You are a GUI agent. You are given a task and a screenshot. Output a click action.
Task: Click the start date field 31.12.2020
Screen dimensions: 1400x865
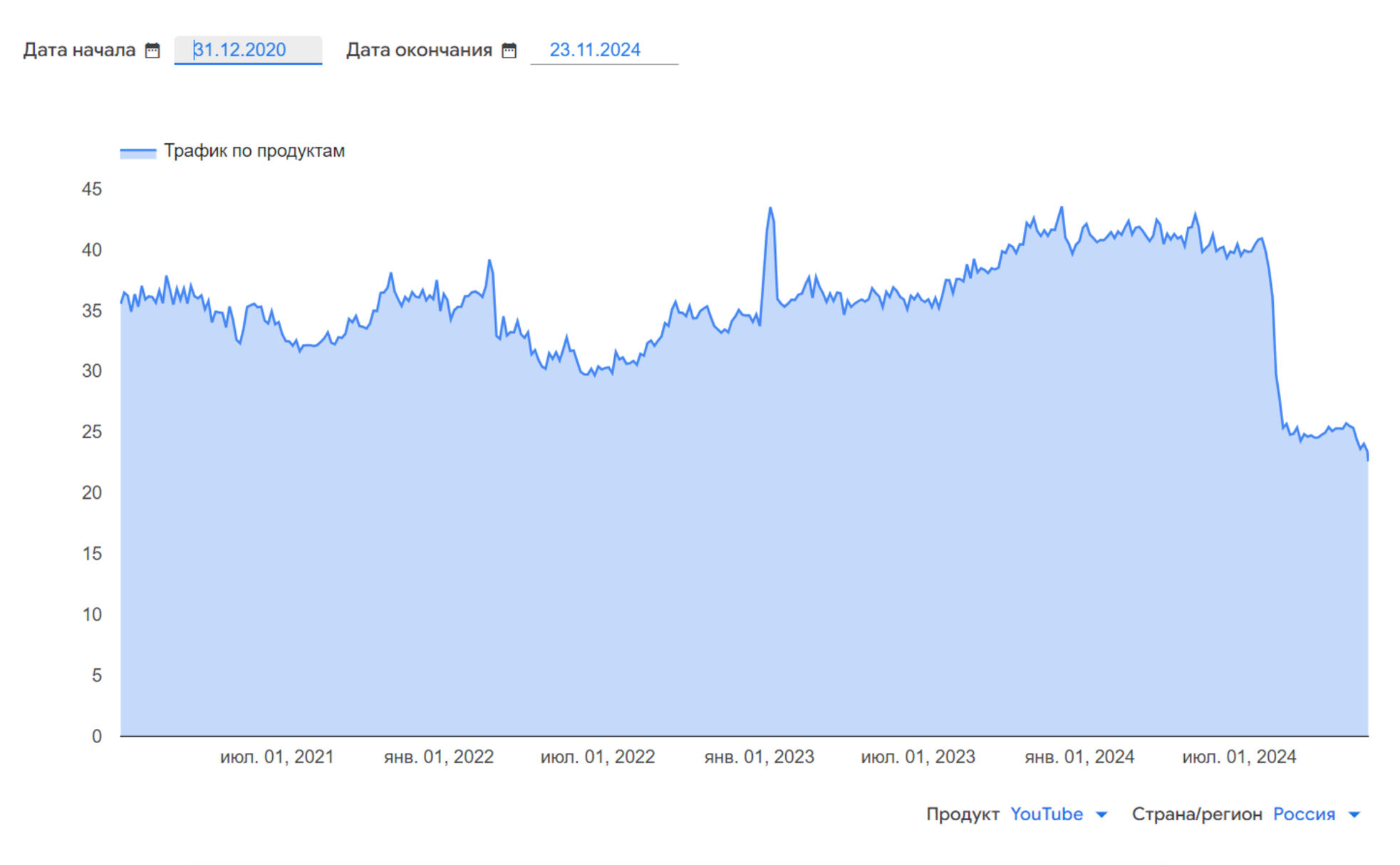click(x=247, y=50)
